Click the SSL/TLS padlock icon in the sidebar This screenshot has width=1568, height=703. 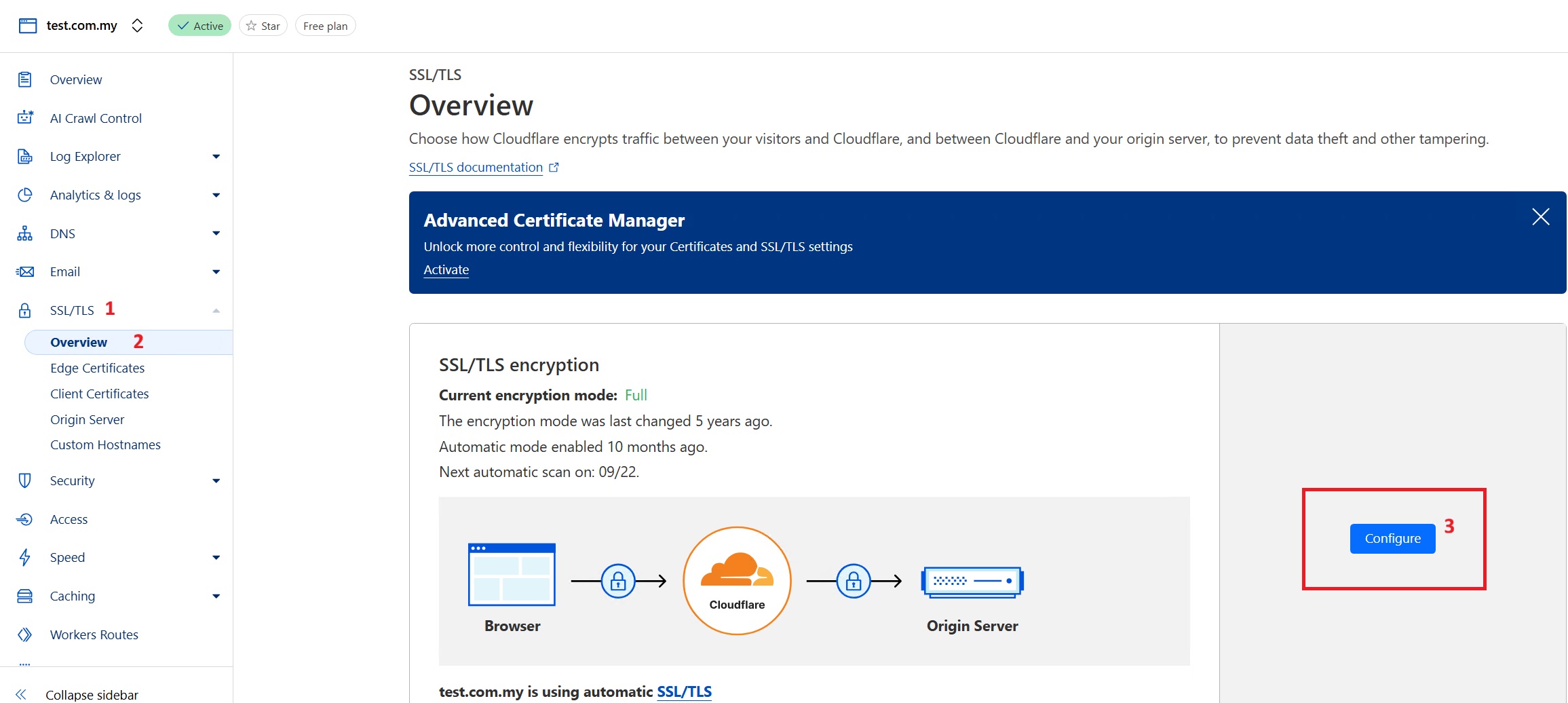pyautogui.click(x=25, y=310)
